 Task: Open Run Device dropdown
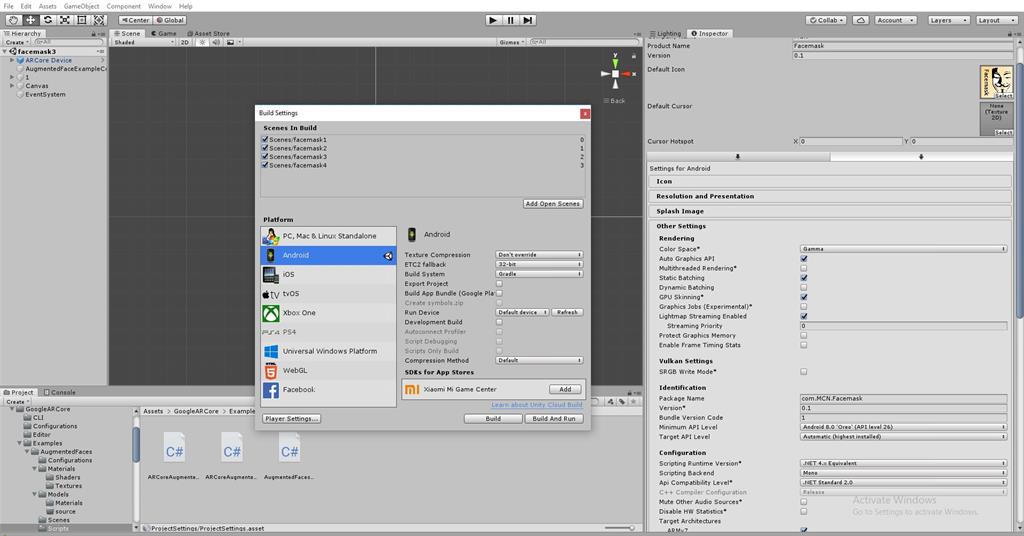pos(522,312)
